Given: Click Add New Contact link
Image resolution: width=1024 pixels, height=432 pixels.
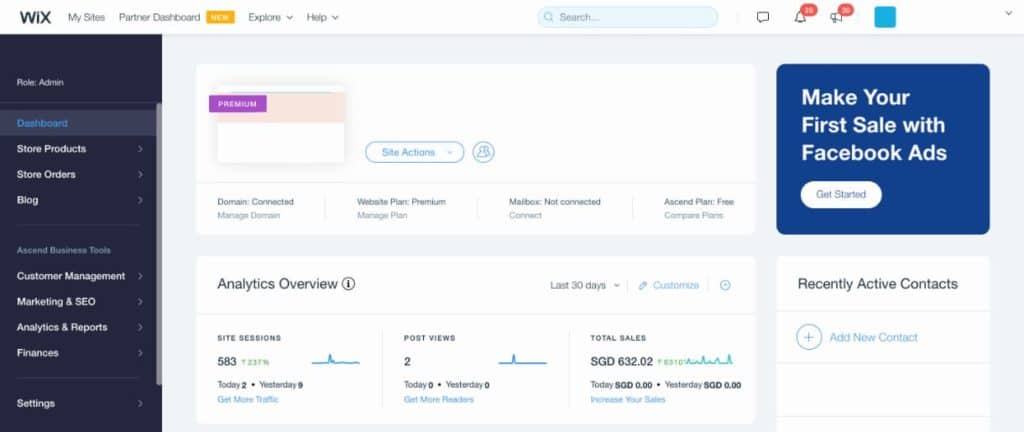Looking at the screenshot, I should (874, 337).
